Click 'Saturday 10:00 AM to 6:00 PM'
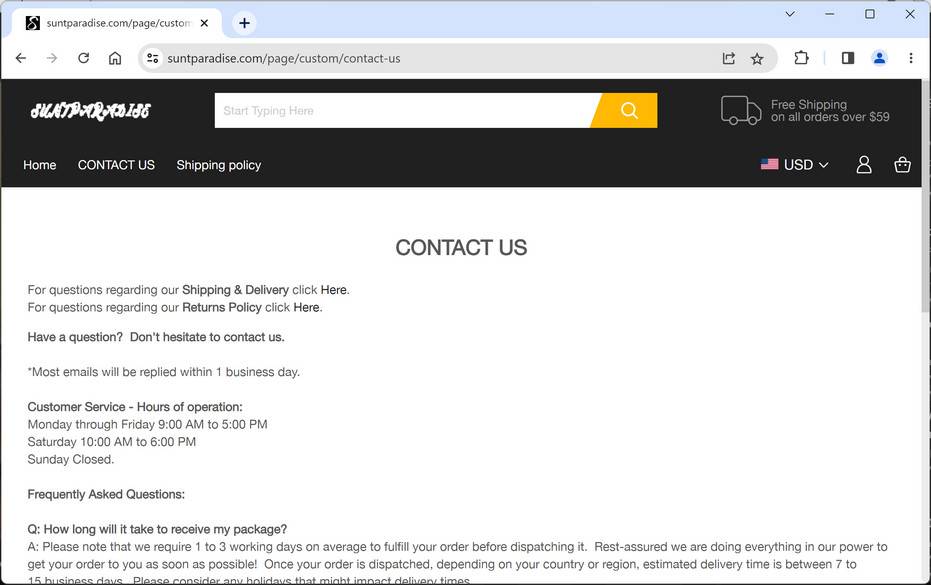 tap(112, 442)
